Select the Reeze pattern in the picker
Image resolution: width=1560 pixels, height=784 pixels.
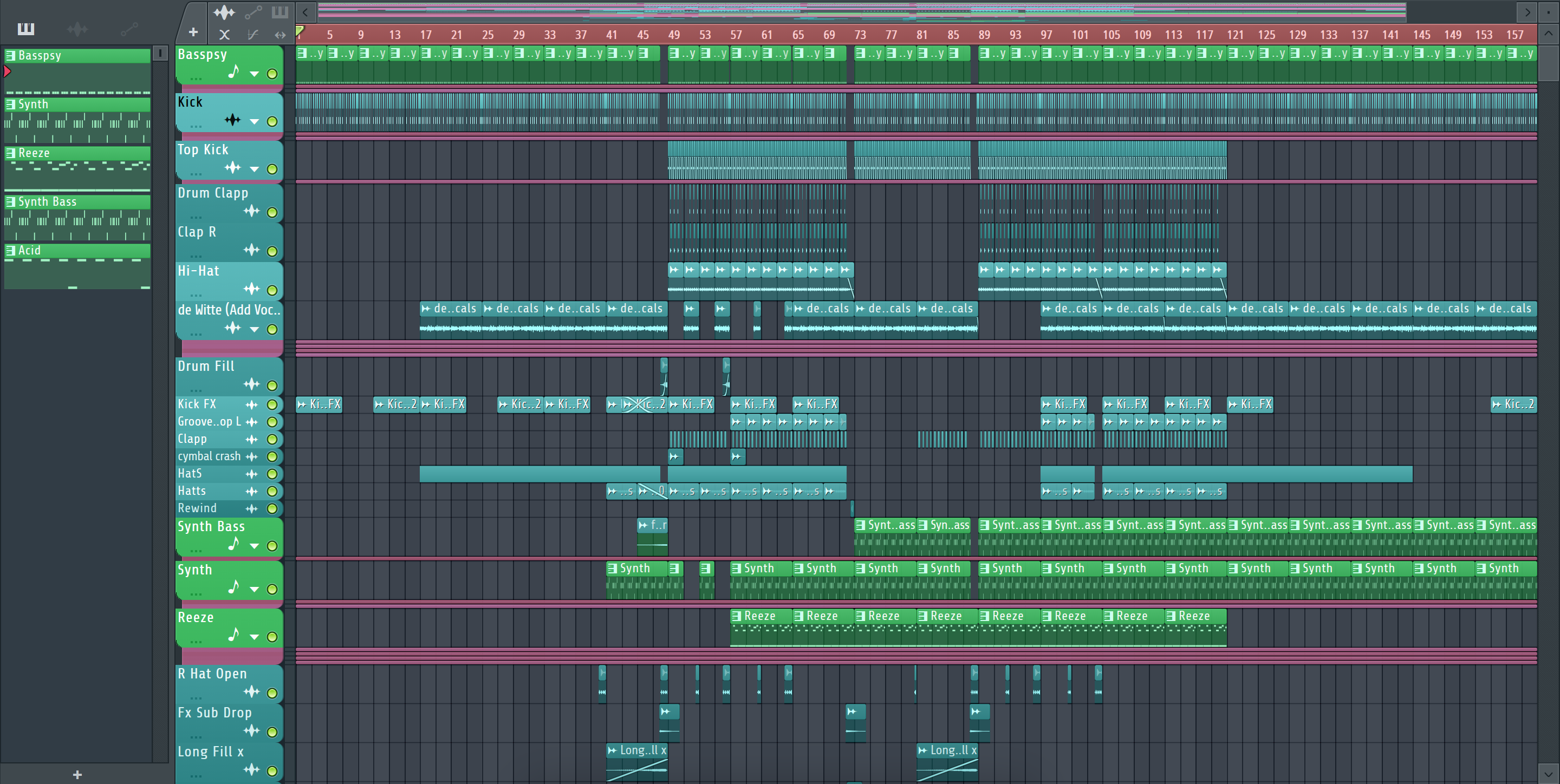pyautogui.click(x=77, y=169)
